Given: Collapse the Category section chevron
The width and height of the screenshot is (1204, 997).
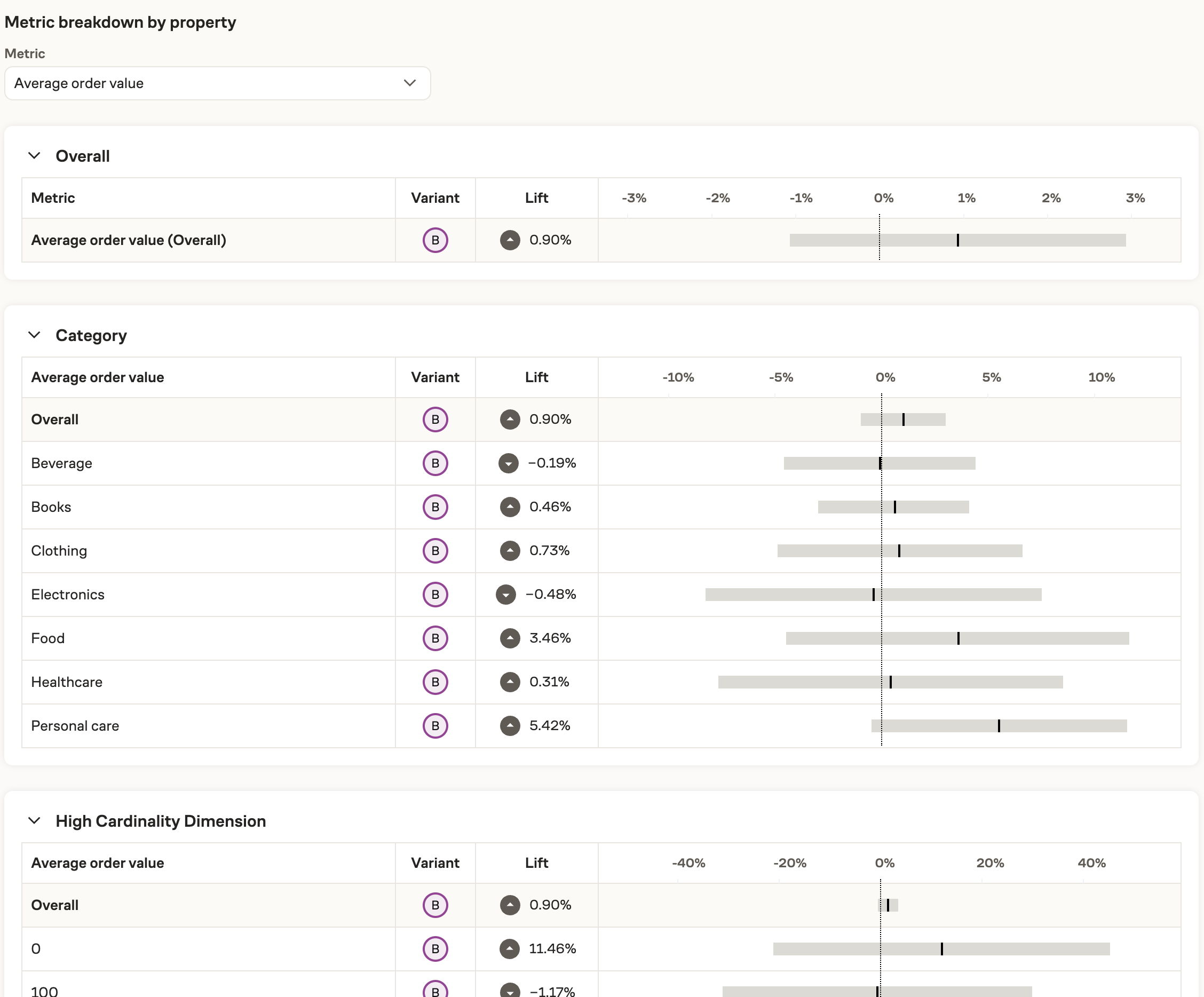Looking at the screenshot, I should point(34,335).
